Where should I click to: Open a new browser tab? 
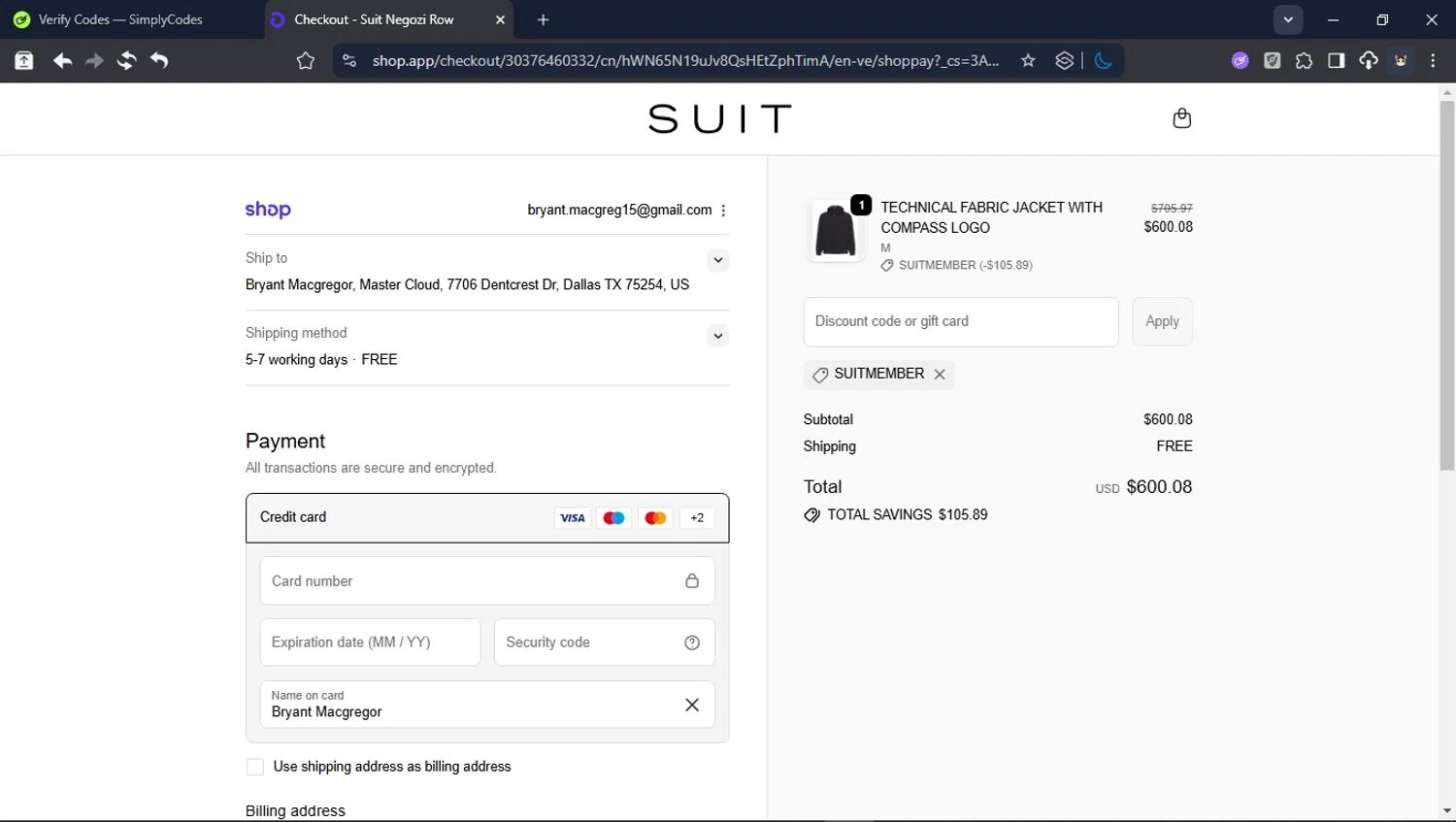pyautogui.click(x=543, y=19)
